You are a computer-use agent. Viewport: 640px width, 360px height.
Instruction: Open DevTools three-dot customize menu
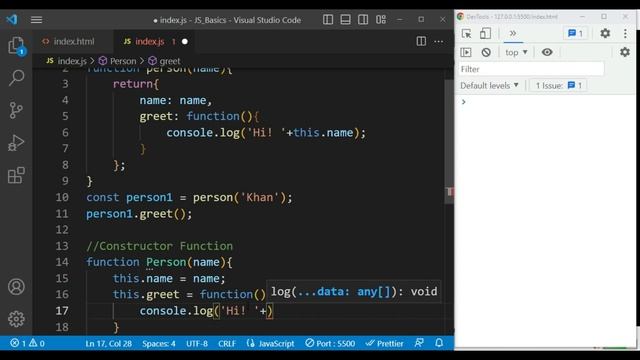625,33
